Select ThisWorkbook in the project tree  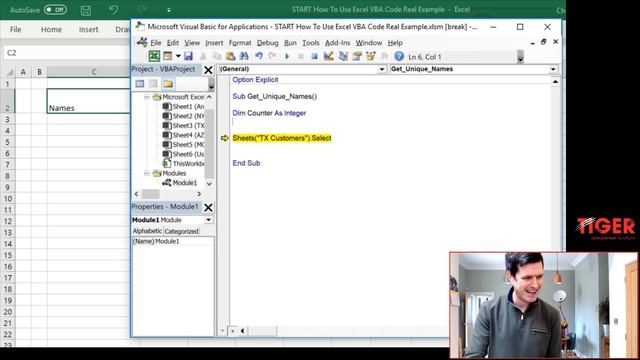coord(184,164)
